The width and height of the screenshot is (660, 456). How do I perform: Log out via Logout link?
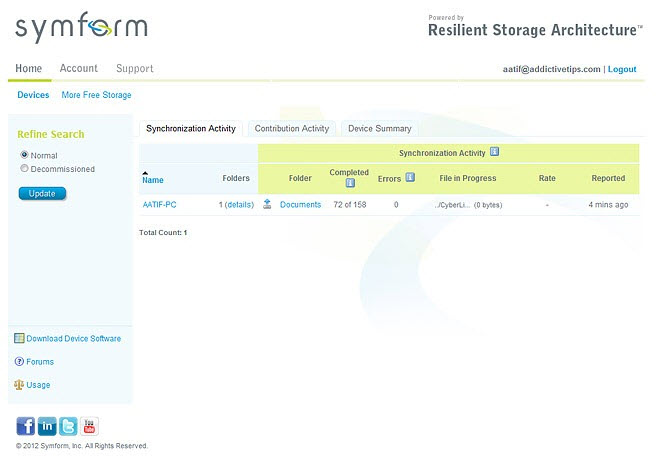coord(622,69)
